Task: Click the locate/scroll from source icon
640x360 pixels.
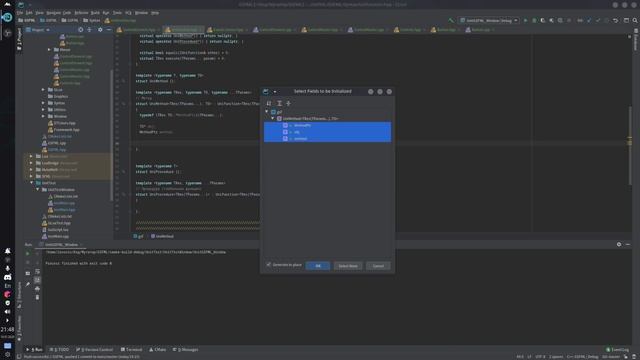Action: (x=80, y=30)
